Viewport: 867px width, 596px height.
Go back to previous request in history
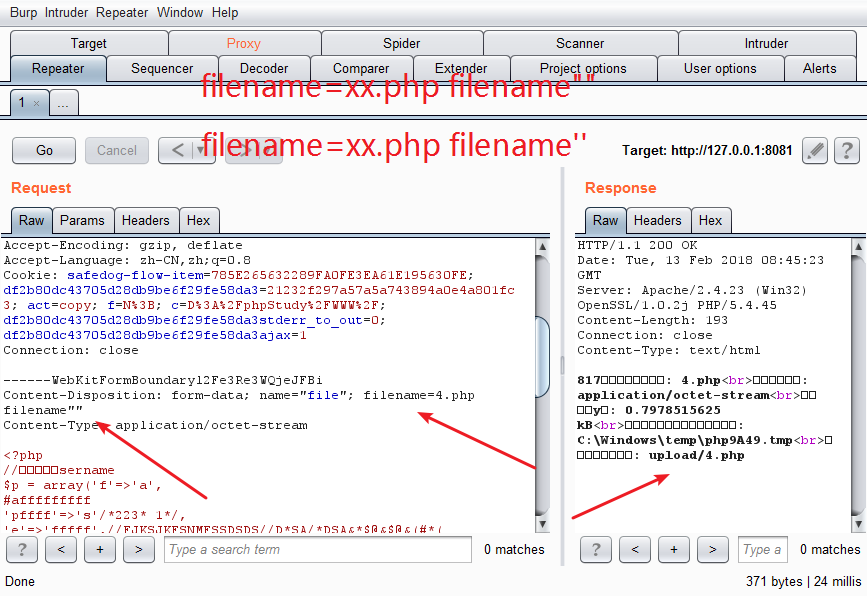pyautogui.click(x=177, y=150)
